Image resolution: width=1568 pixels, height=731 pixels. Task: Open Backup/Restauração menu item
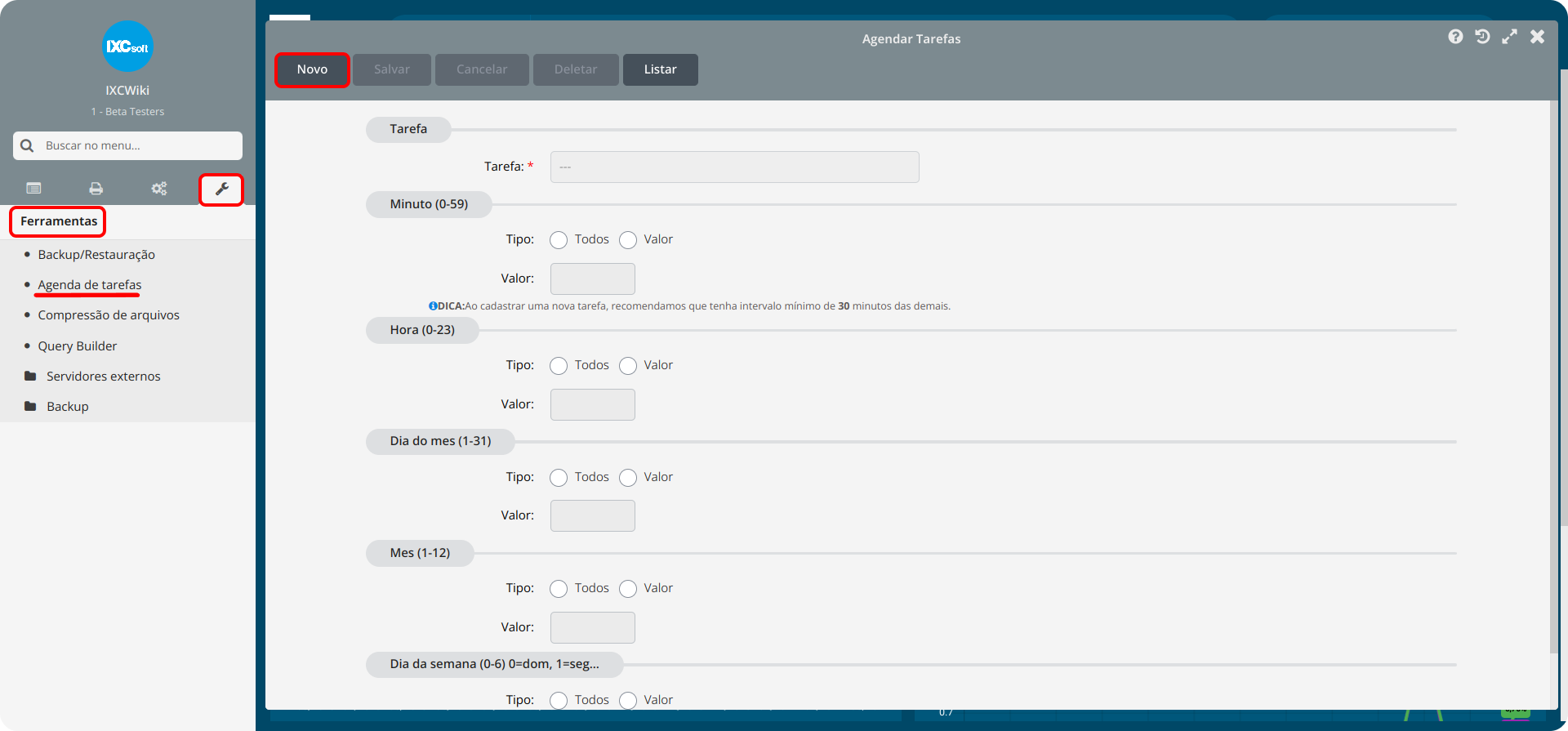coord(96,255)
